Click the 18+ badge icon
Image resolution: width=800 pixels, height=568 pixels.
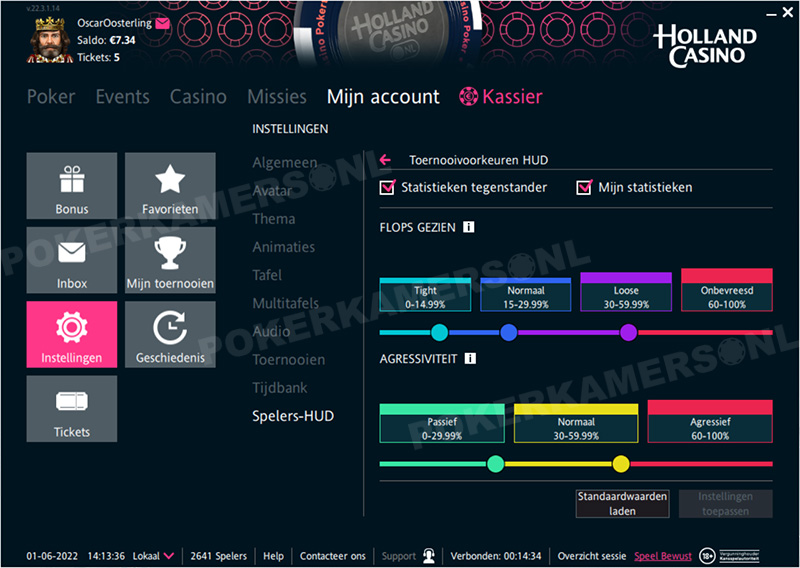pos(707,556)
